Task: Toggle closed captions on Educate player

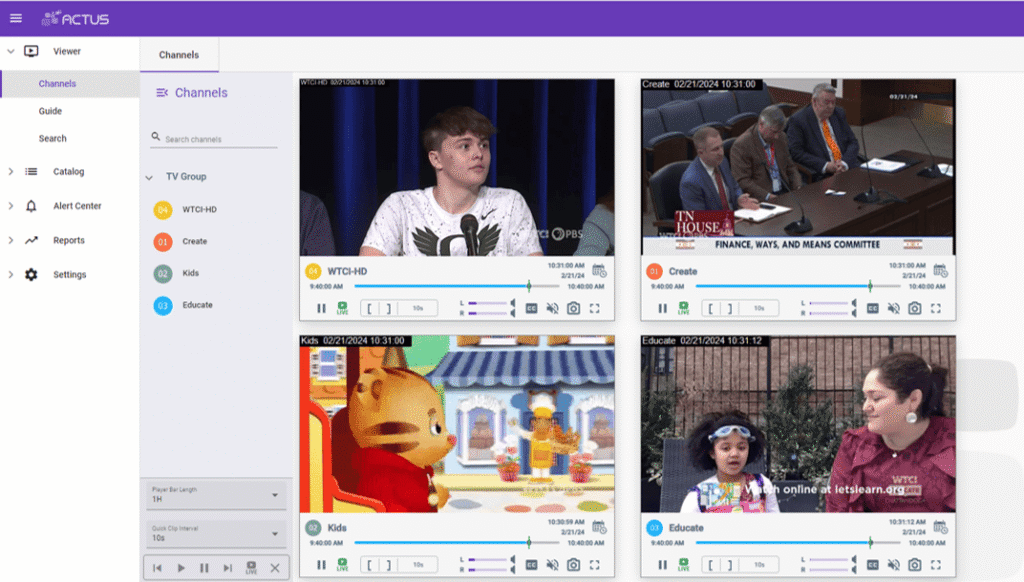Action: point(872,565)
